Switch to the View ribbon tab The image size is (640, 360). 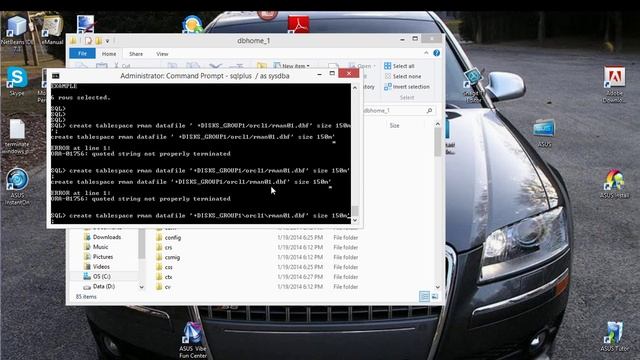click(162, 53)
